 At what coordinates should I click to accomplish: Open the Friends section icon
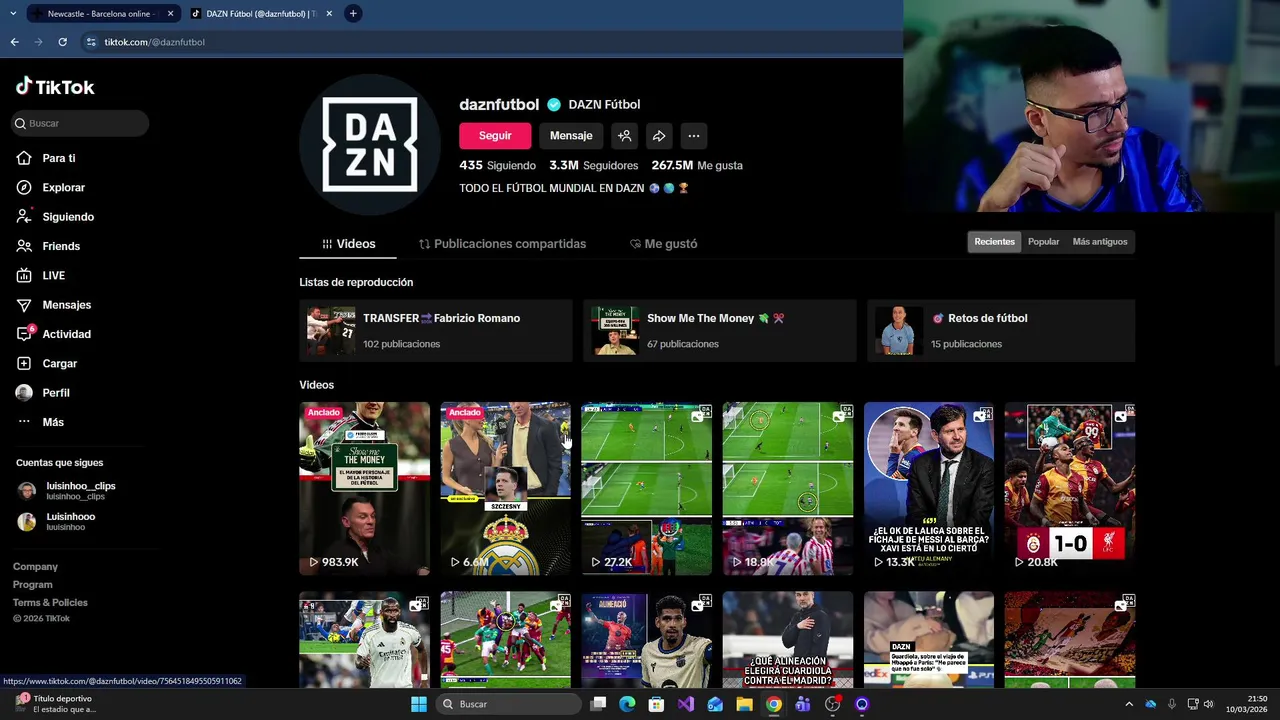(24, 246)
